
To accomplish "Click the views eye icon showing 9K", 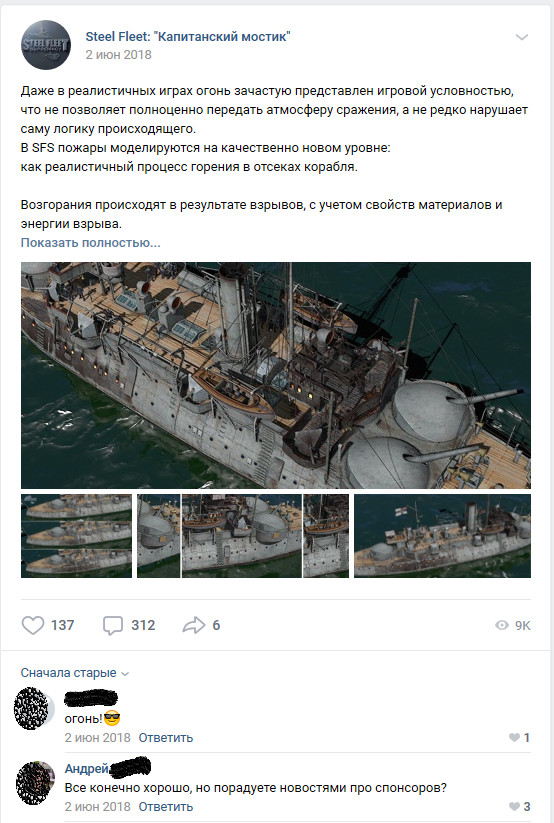I will pyautogui.click(x=502, y=625).
